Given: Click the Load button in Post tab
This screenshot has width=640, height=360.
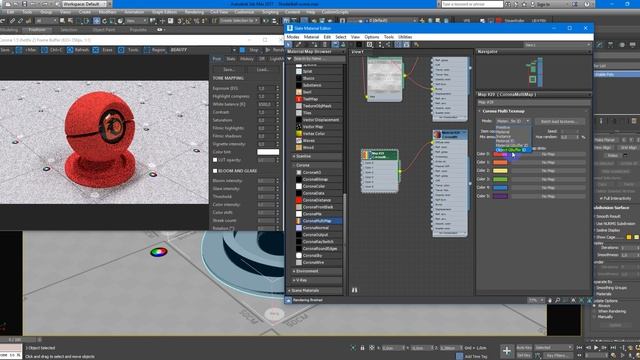Looking at the screenshot, I should point(262,70).
